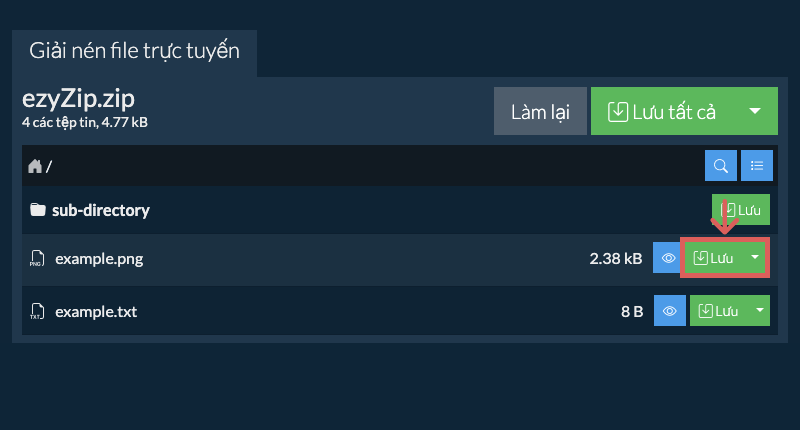The image size is (800, 430).
Task: Select the example.txt file name
Action: tap(96, 311)
